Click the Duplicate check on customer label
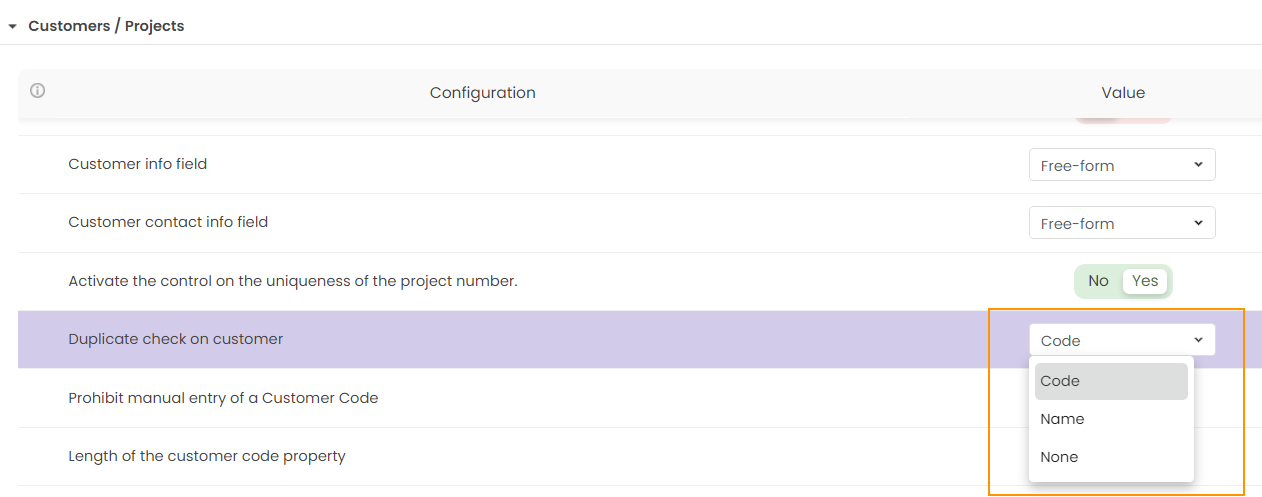The height and width of the screenshot is (497, 1262). 175,339
